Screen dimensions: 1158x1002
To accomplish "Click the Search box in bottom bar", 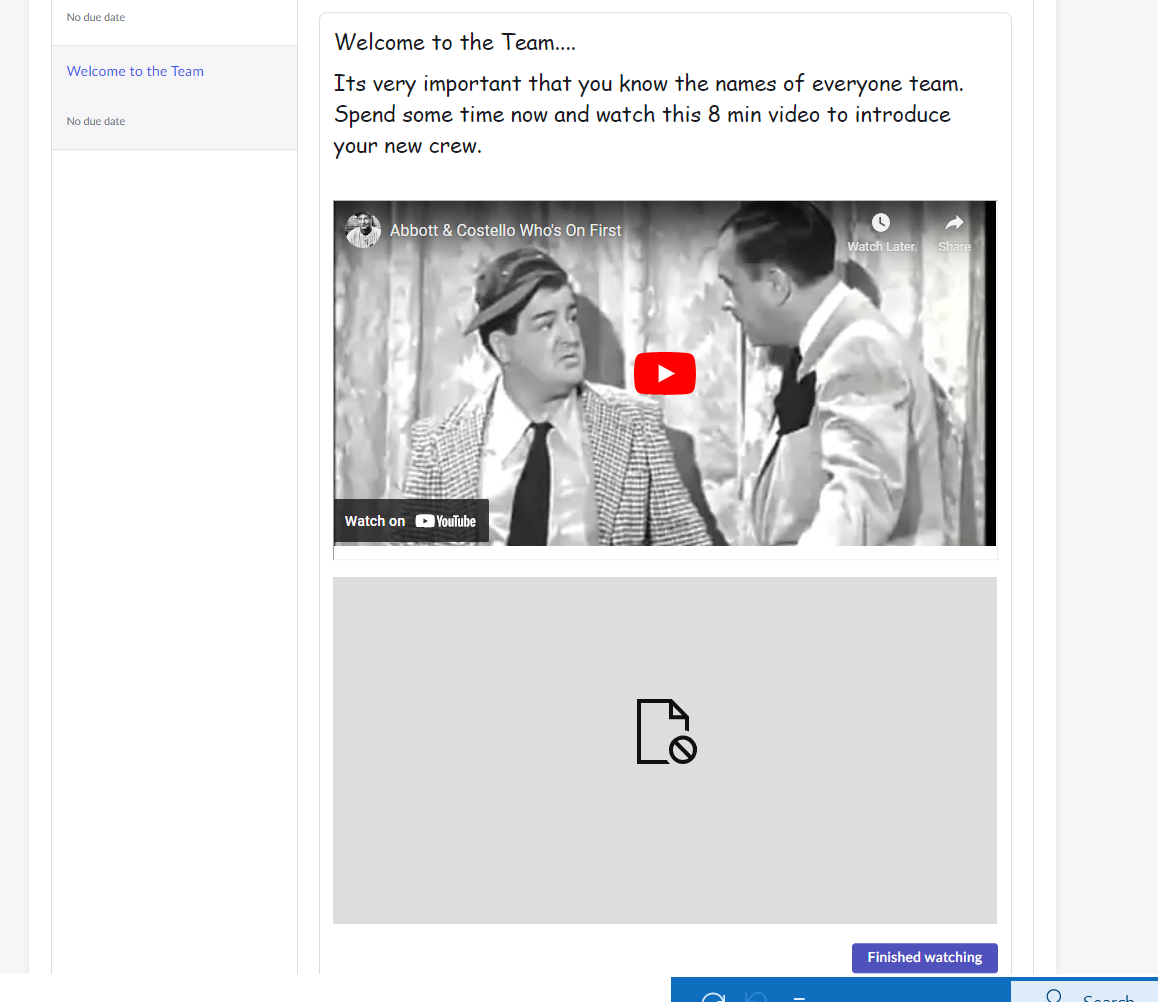I will [1084, 992].
